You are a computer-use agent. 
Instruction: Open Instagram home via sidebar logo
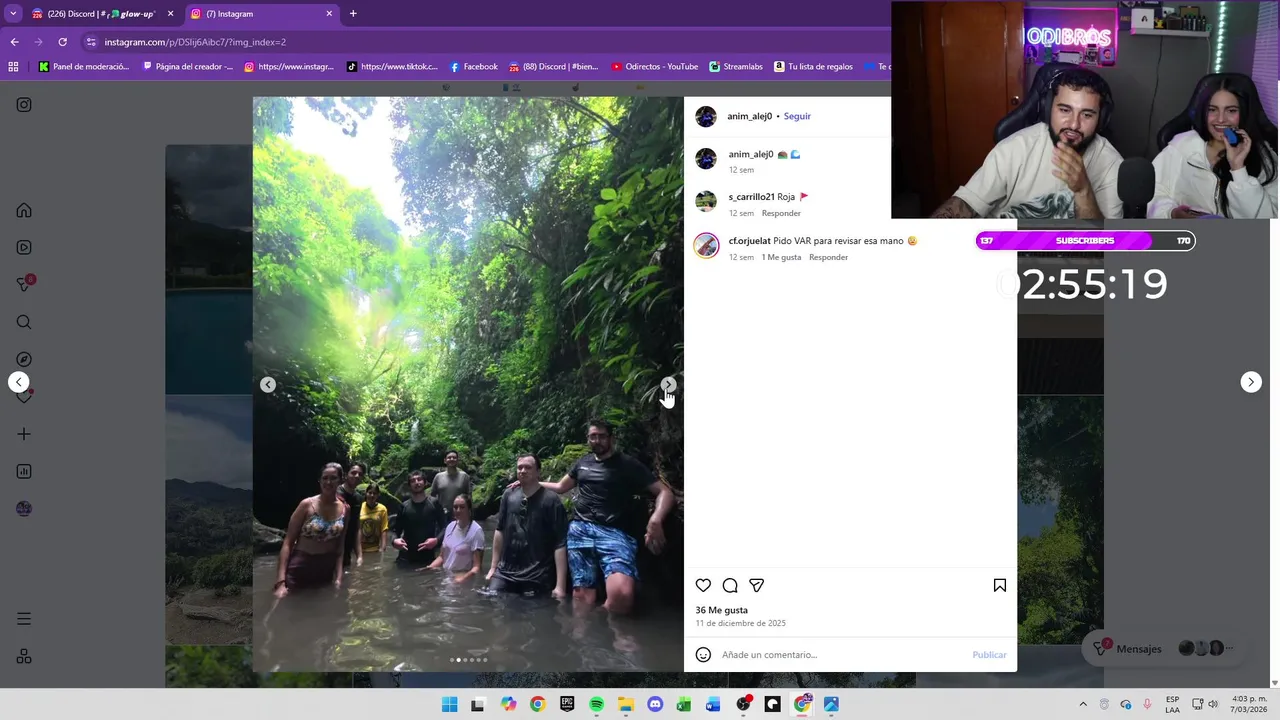pos(24,105)
